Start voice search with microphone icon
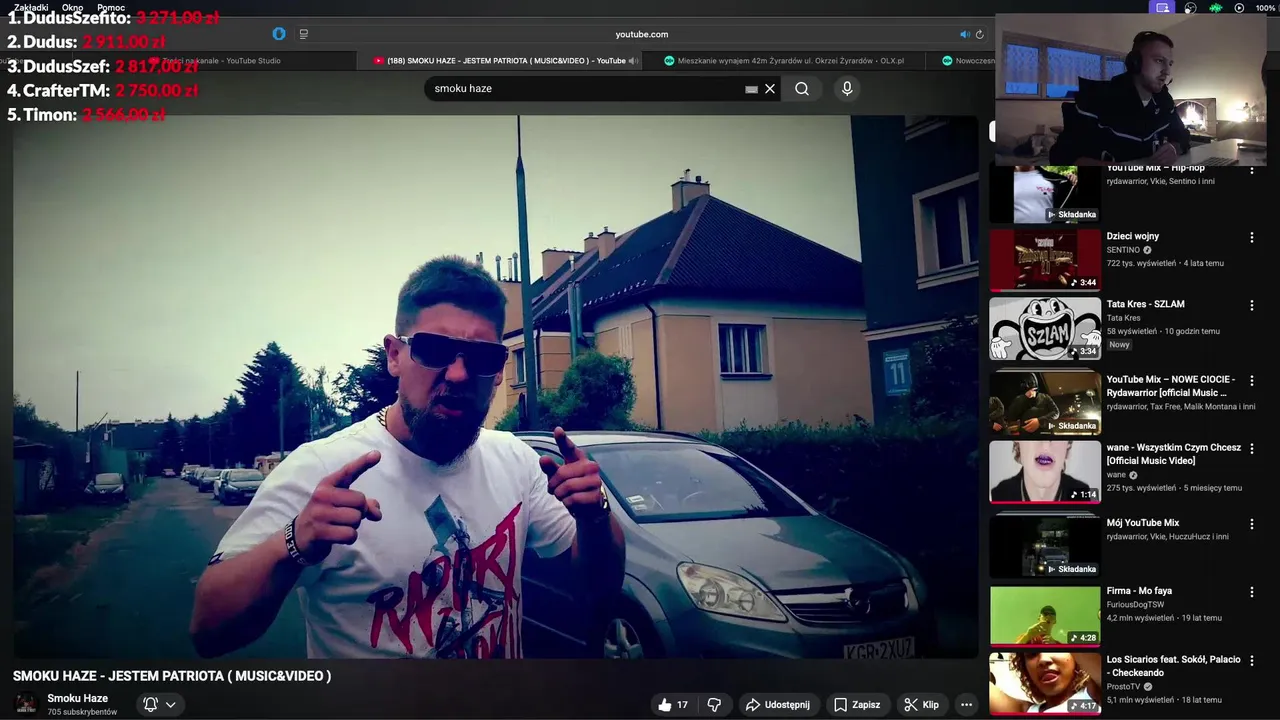 (847, 89)
